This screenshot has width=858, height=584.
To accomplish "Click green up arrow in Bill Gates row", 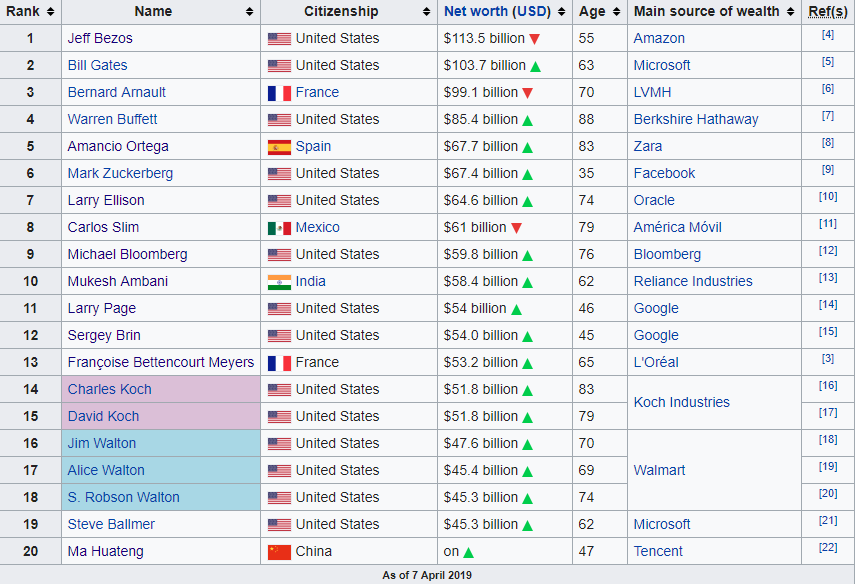I will coord(535,66).
